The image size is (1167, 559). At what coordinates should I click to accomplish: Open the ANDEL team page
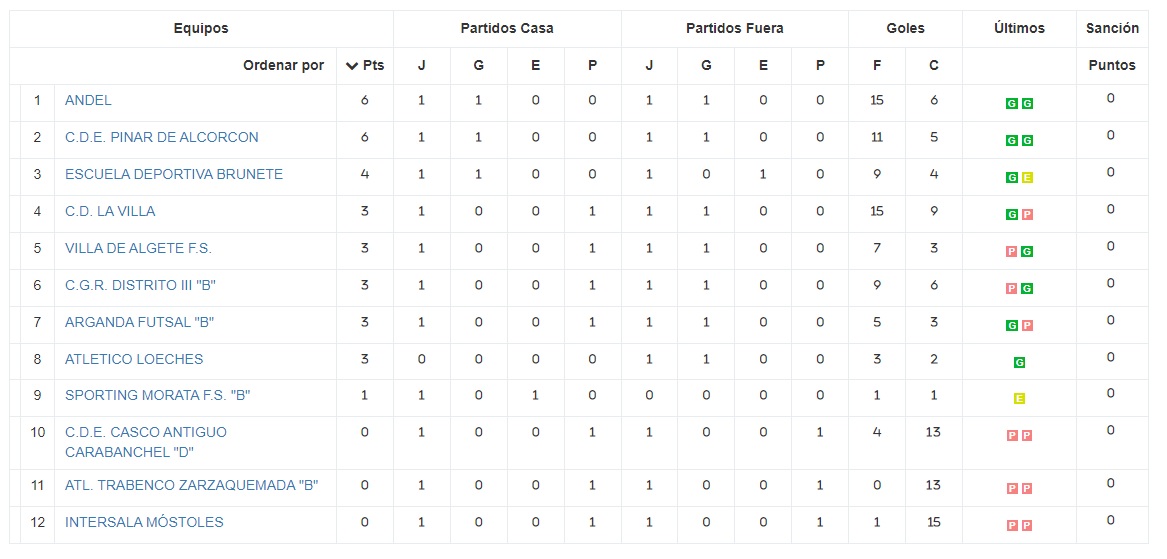pos(88,100)
